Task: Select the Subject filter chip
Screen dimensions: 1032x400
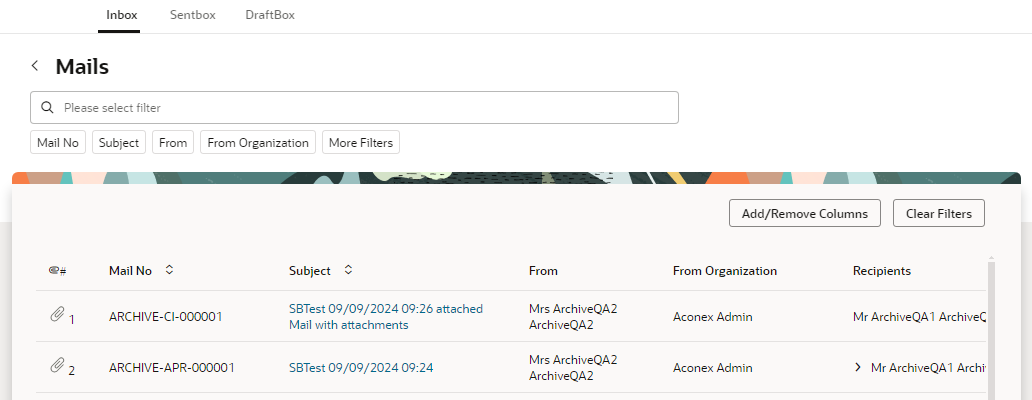Action: (119, 142)
